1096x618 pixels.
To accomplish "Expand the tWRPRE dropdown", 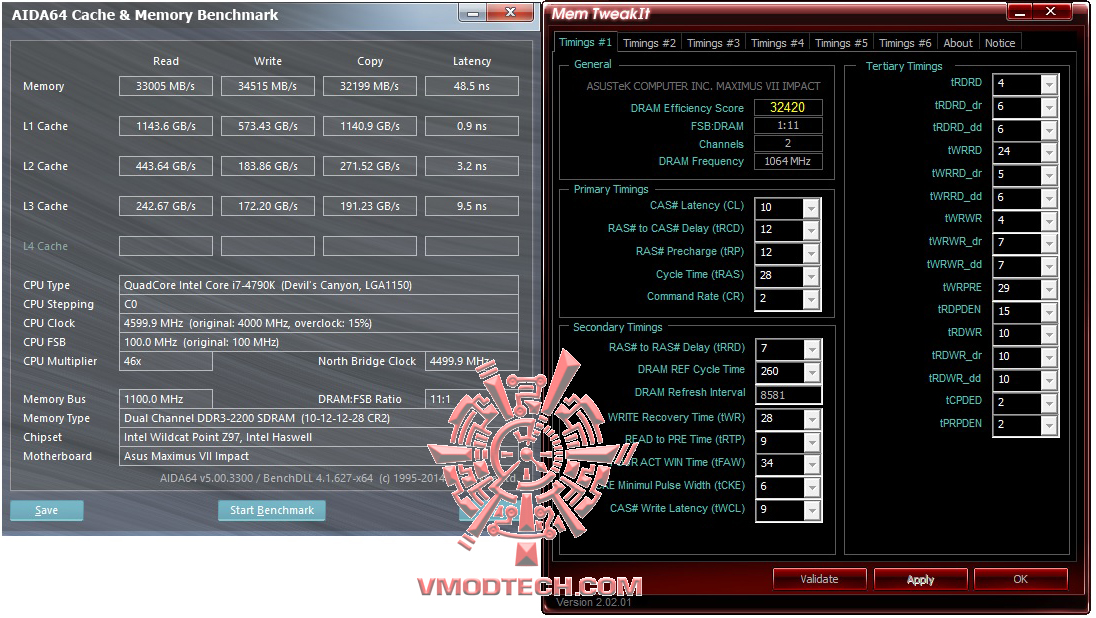I will 1048,289.
